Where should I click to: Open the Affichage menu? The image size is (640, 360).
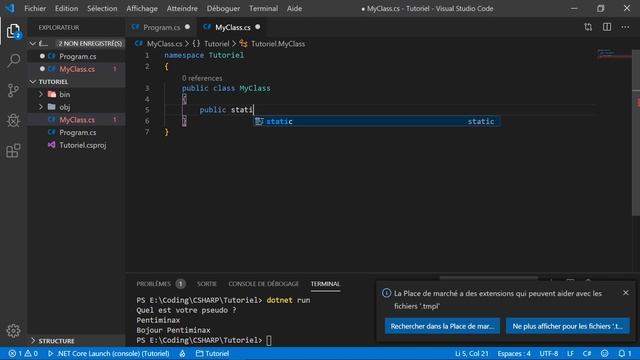point(142,8)
